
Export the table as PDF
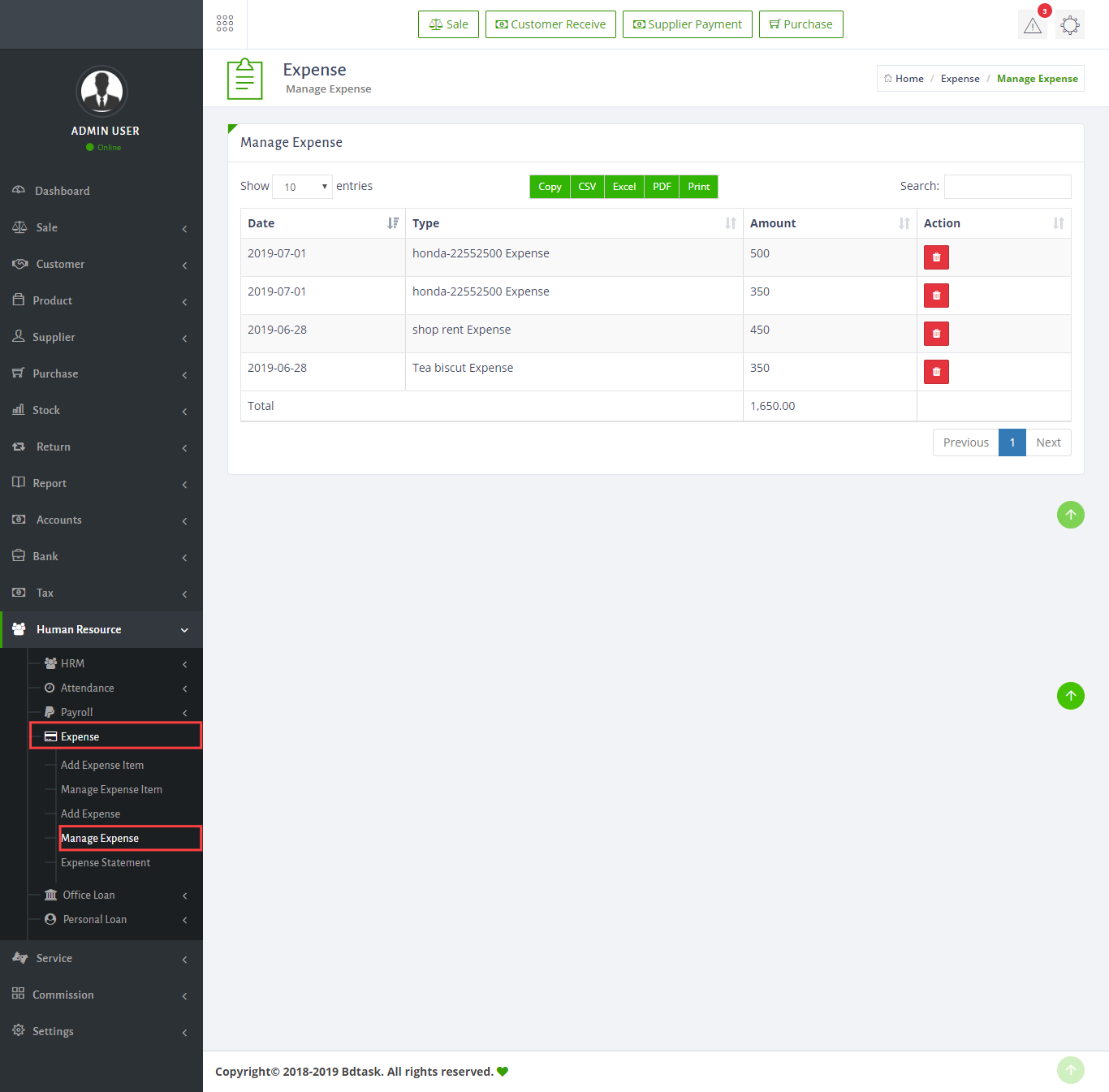(x=662, y=187)
